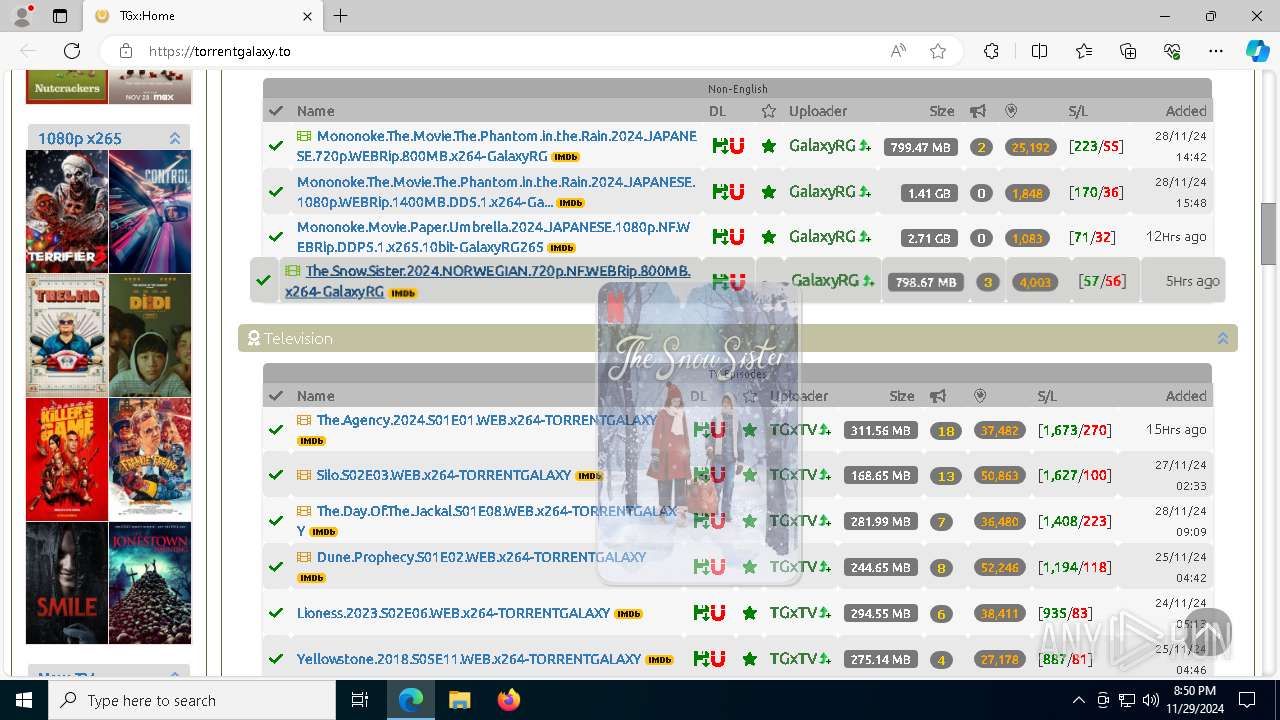Image resolution: width=1280 pixels, height=720 pixels.
Task: Check mark on Day Of The Jackal row
Action: pos(276,521)
